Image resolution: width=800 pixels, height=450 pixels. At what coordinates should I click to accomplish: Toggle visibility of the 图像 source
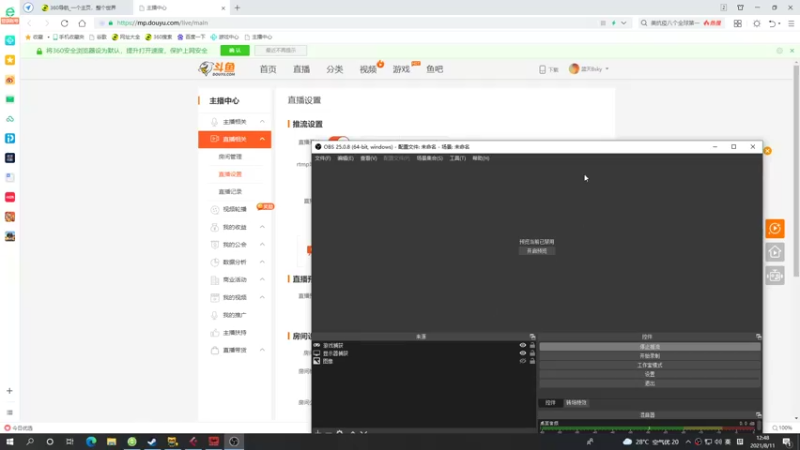tap(522, 361)
